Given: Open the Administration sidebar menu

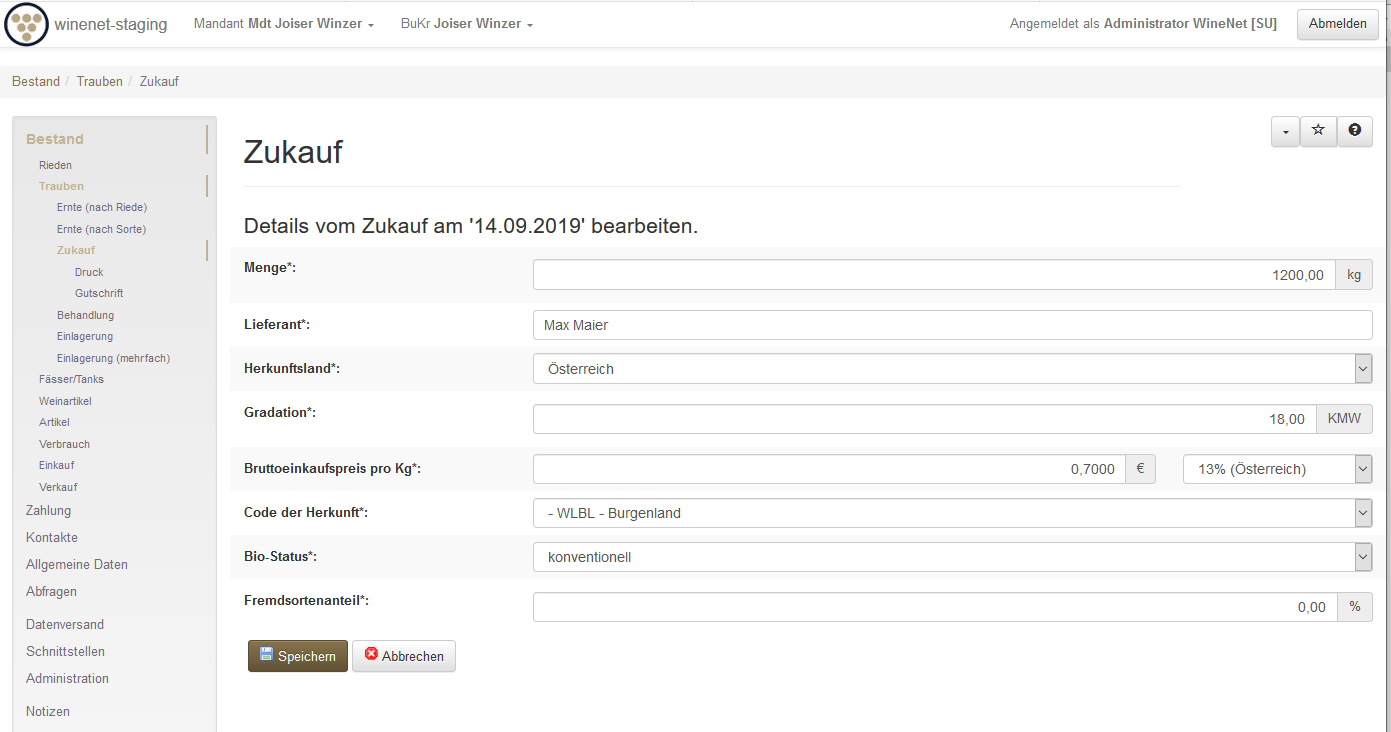Looking at the screenshot, I should 67,678.
